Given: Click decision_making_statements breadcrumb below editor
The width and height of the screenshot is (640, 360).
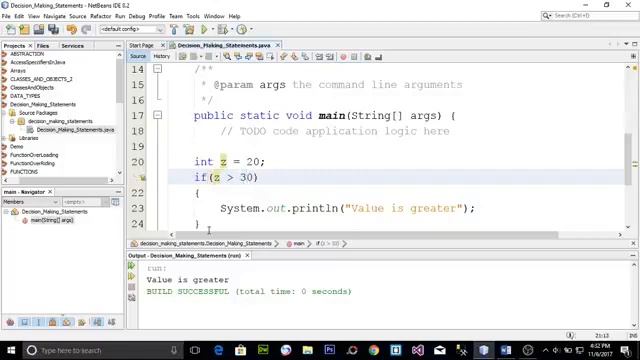Looking at the screenshot, I should (x=206, y=244).
